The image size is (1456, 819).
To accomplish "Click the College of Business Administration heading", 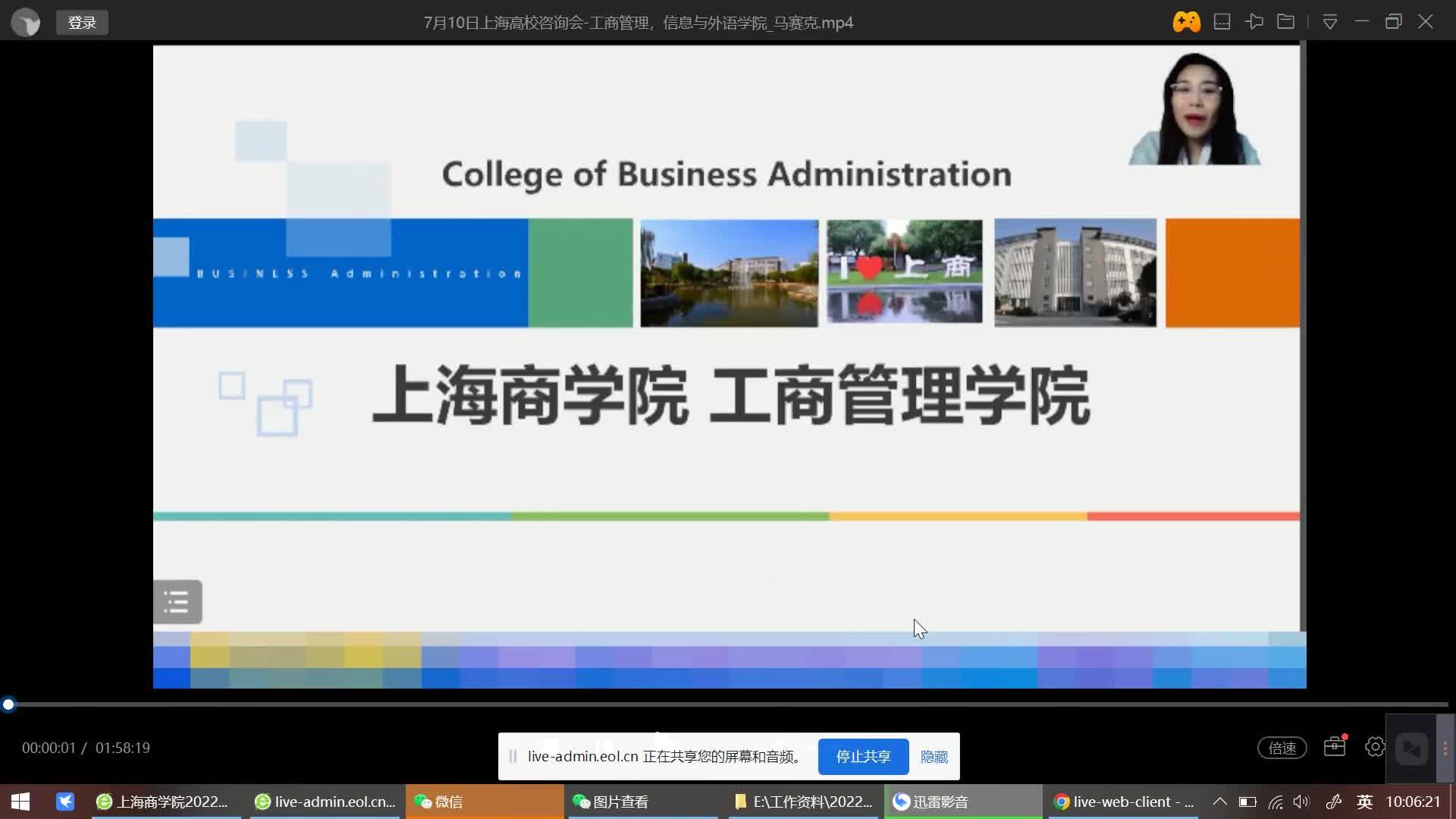I will click(726, 174).
